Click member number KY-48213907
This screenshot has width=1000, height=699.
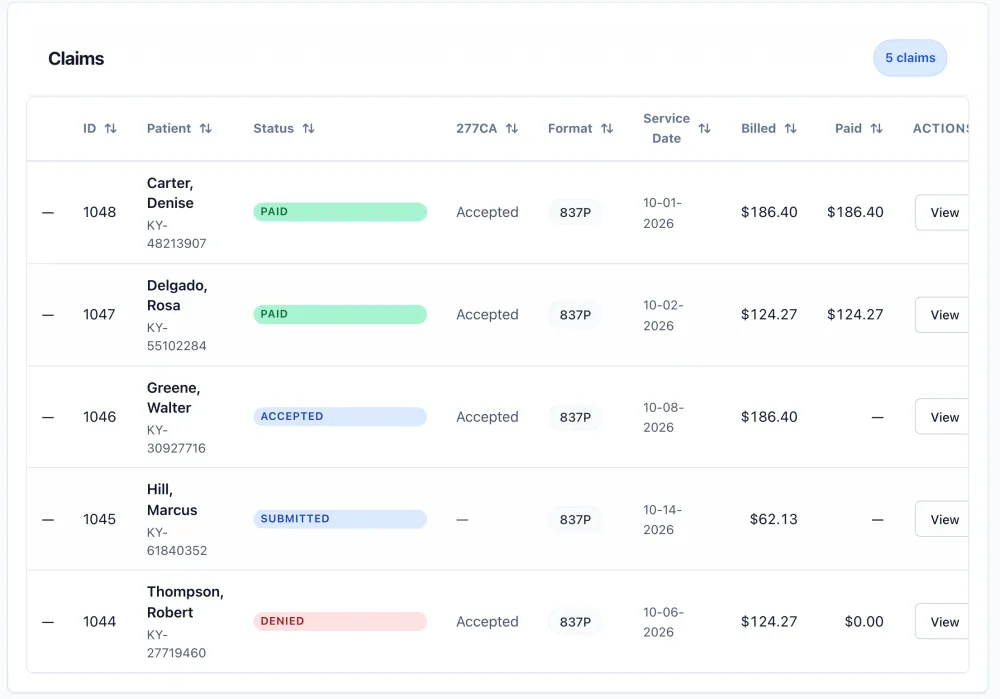177,234
